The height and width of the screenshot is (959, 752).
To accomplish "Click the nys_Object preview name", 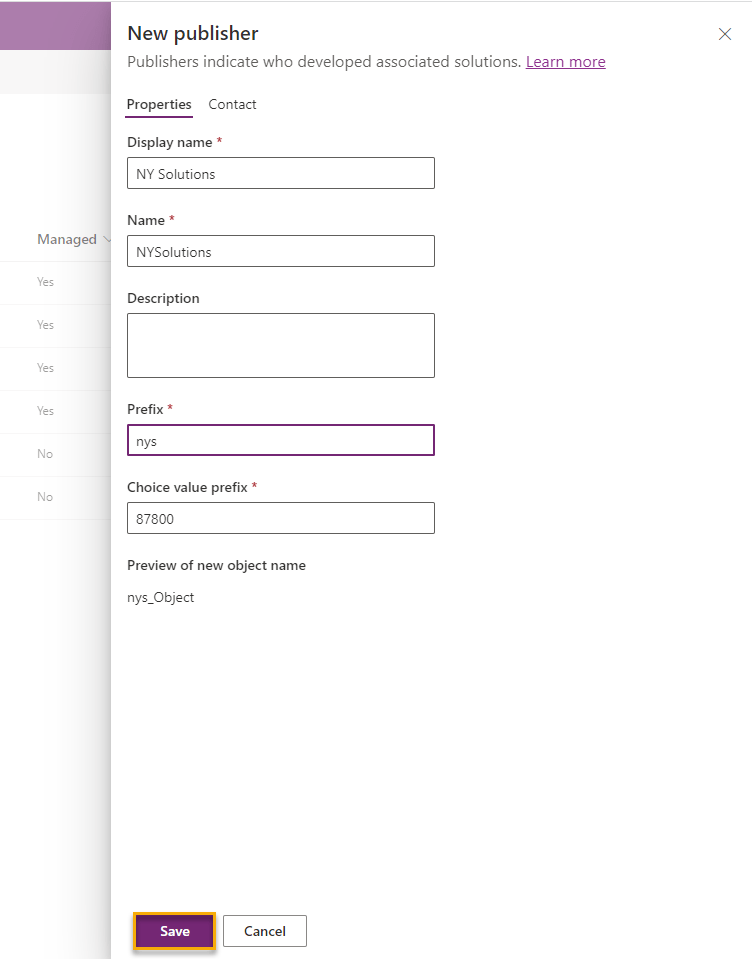I will coord(160,597).
